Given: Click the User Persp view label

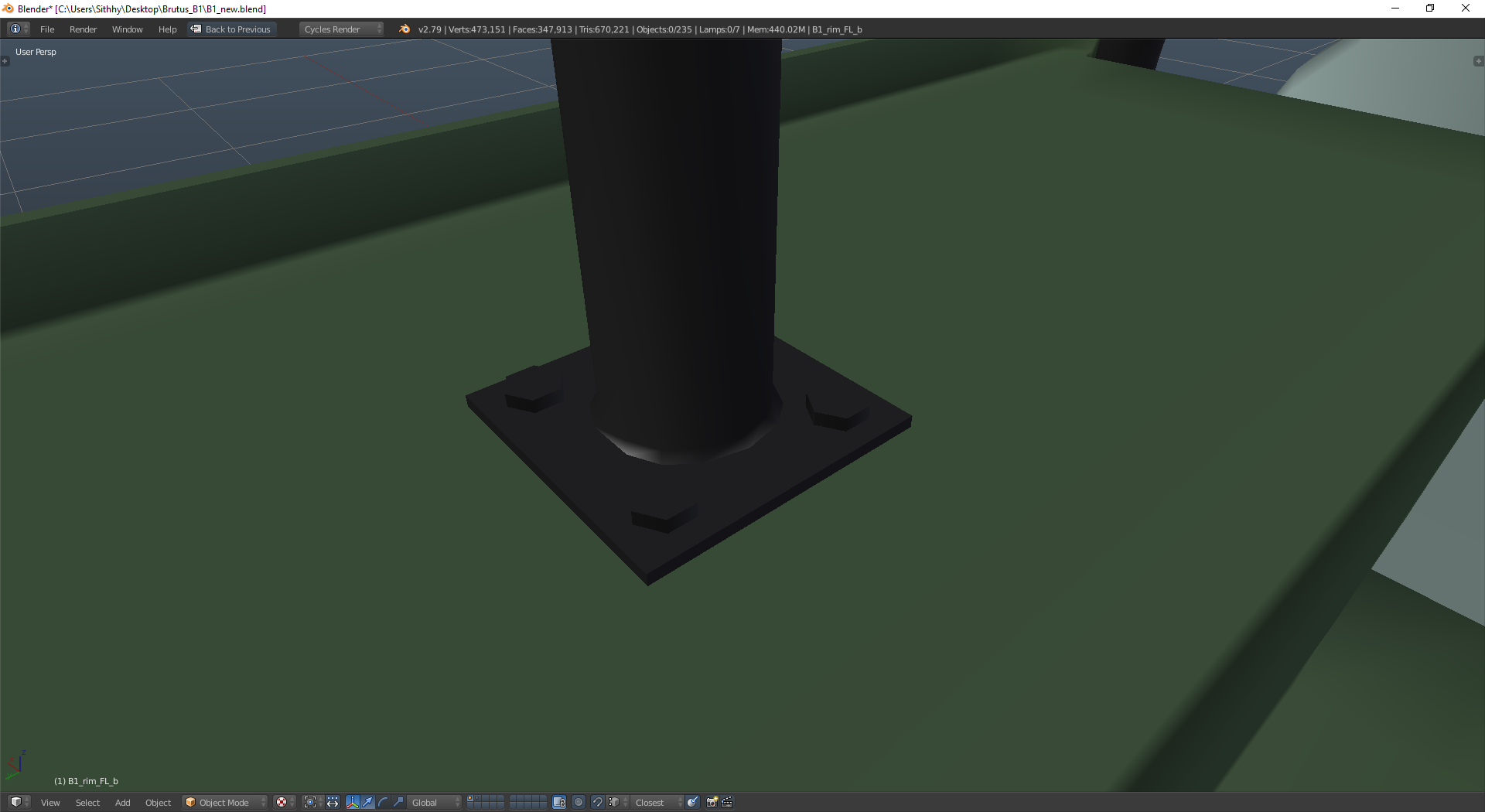Looking at the screenshot, I should click(36, 52).
